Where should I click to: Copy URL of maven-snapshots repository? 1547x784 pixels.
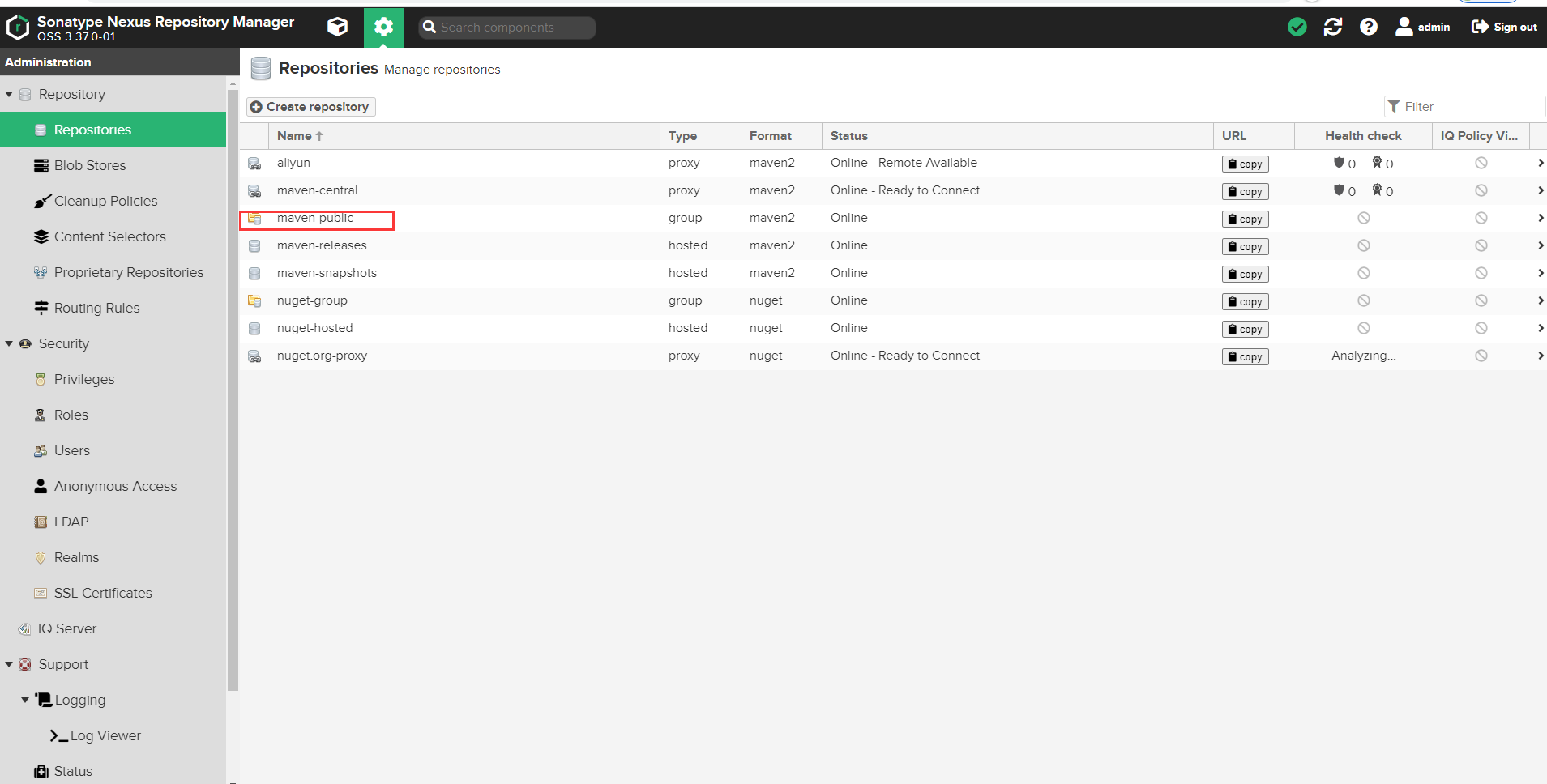pyautogui.click(x=1245, y=274)
